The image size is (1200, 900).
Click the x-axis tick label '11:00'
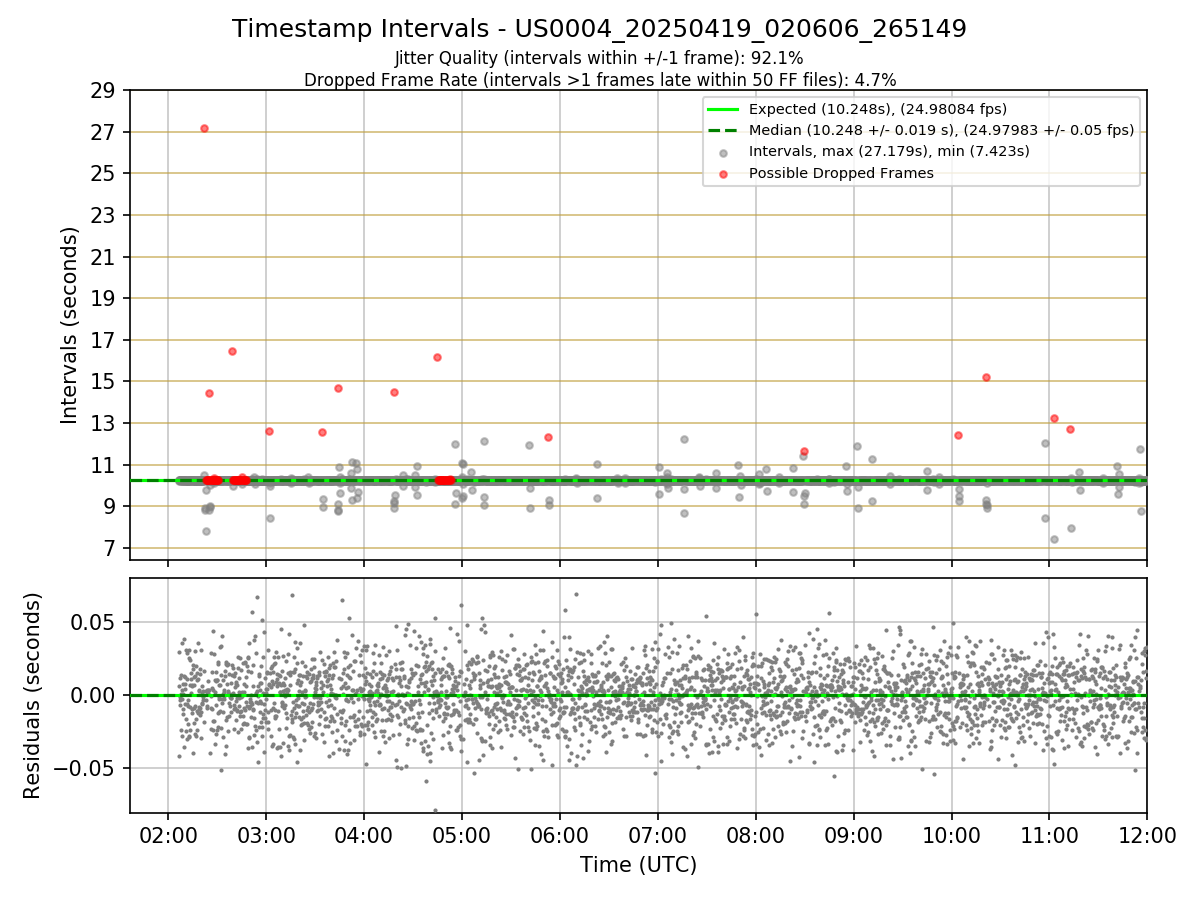pyautogui.click(x=1049, y=835)
